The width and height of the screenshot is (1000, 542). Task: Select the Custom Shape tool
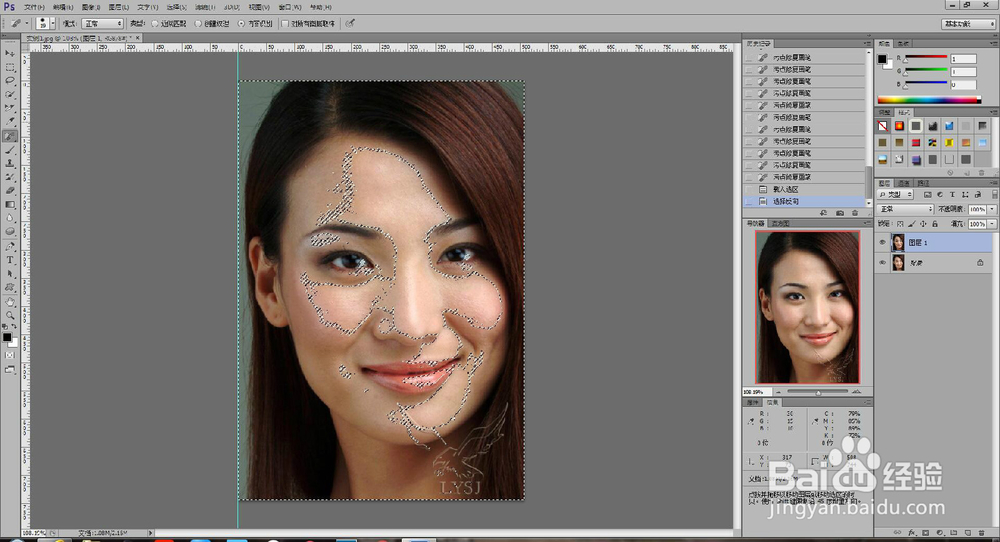(10, 288)
